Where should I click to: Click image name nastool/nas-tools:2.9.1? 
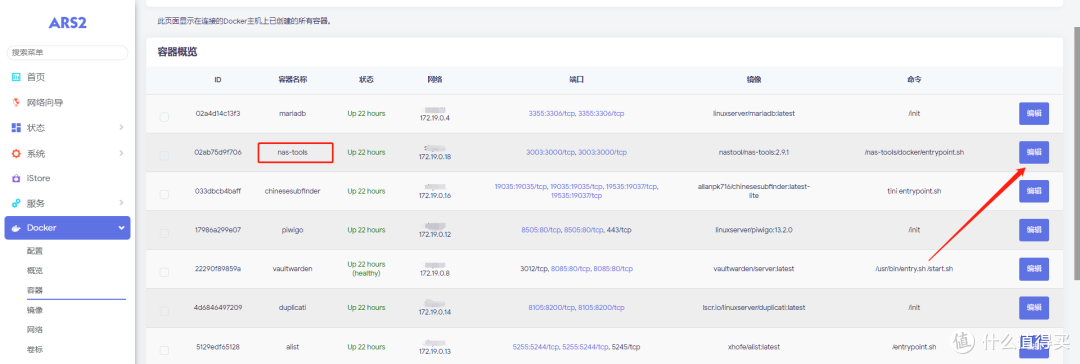(x=754, y=152)
